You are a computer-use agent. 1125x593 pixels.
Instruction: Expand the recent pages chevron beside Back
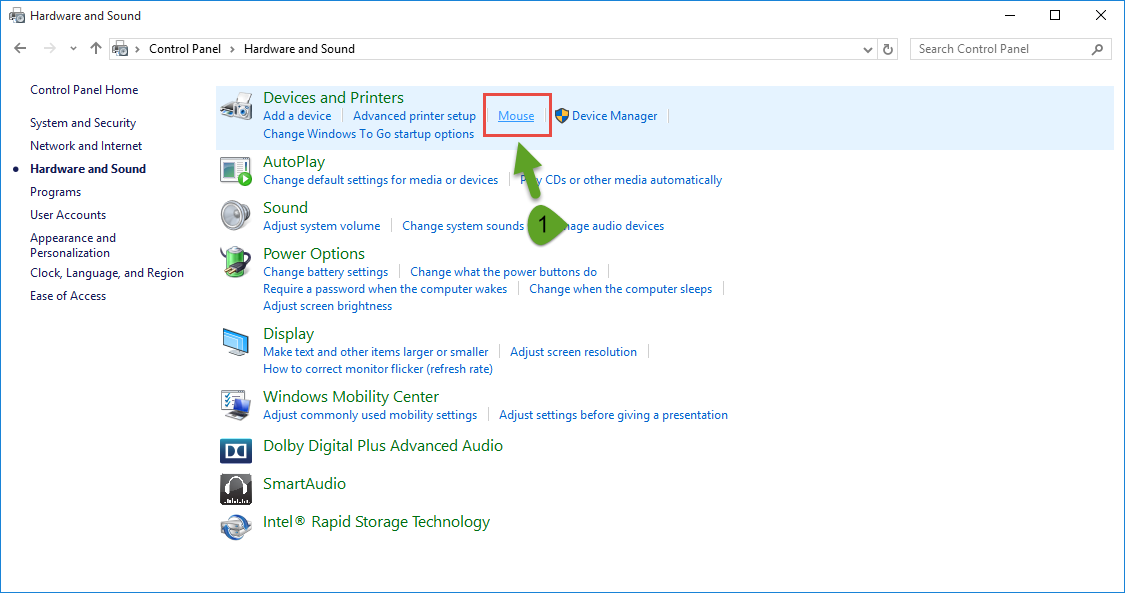pos(72,48)
